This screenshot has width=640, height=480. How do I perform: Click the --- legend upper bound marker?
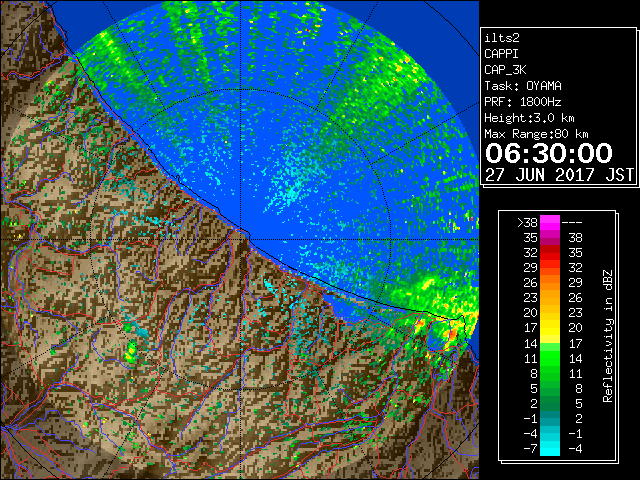[572, 223]
